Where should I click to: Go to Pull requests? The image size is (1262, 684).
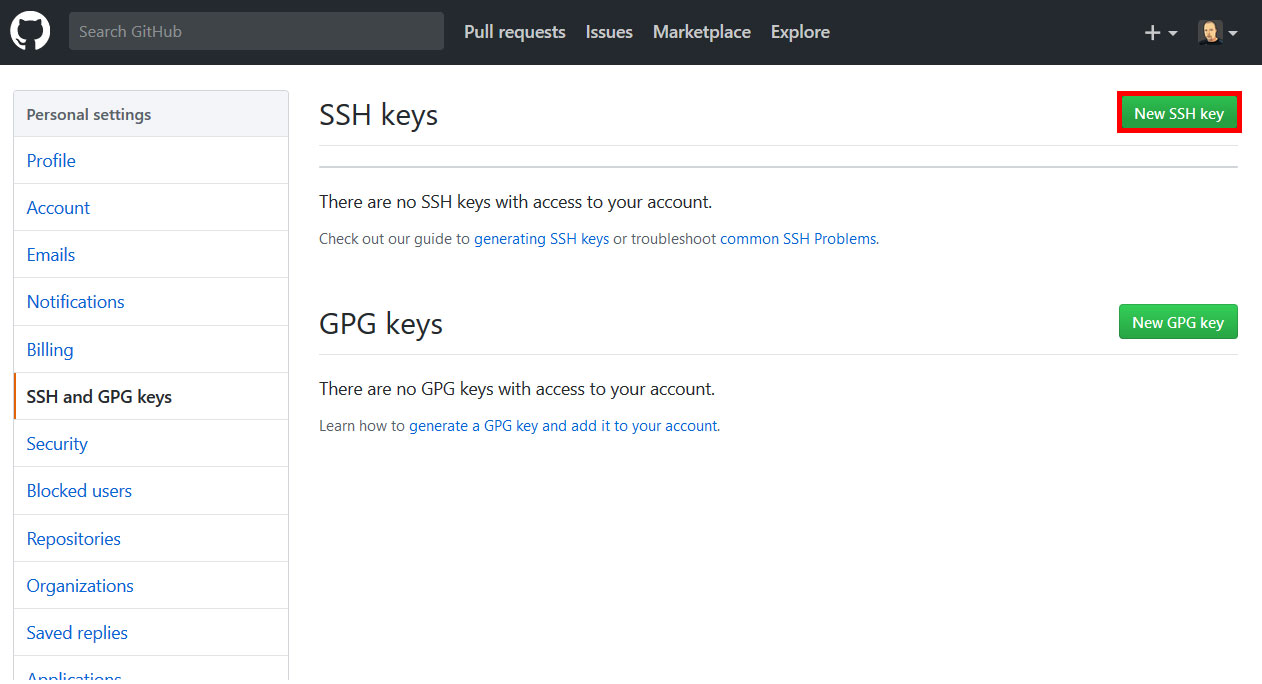515,32
